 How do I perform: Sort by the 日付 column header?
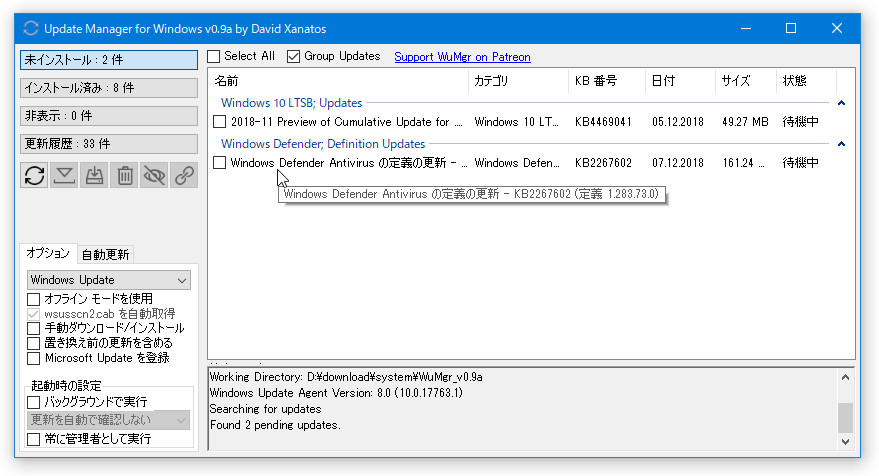tap(681, 81)
